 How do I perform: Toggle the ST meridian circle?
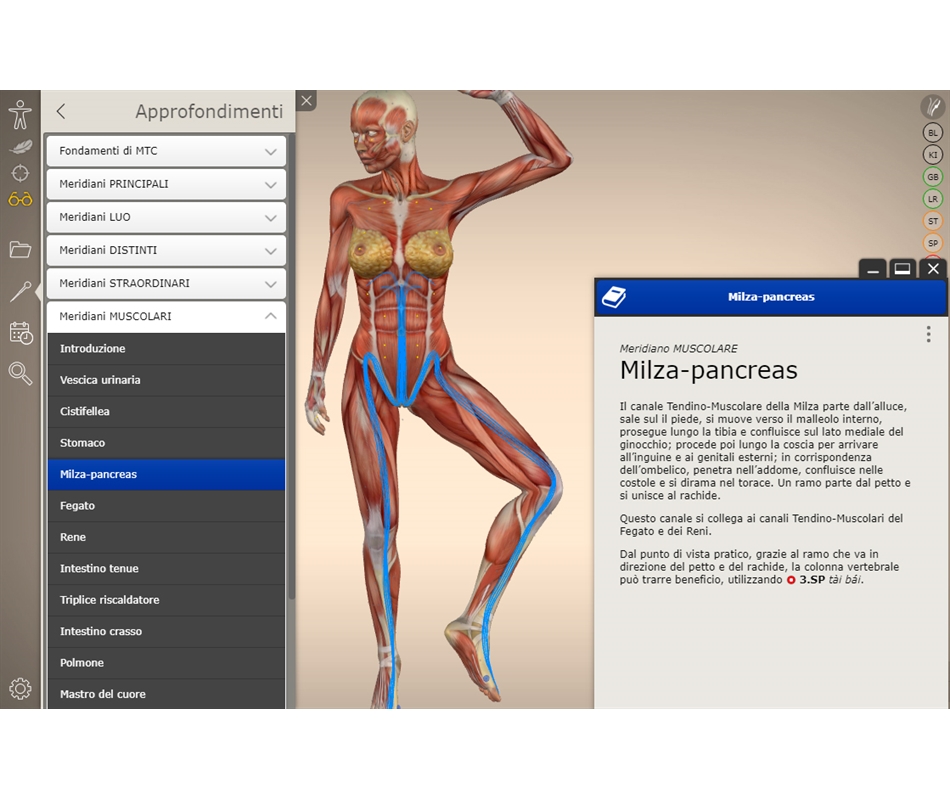932,221
